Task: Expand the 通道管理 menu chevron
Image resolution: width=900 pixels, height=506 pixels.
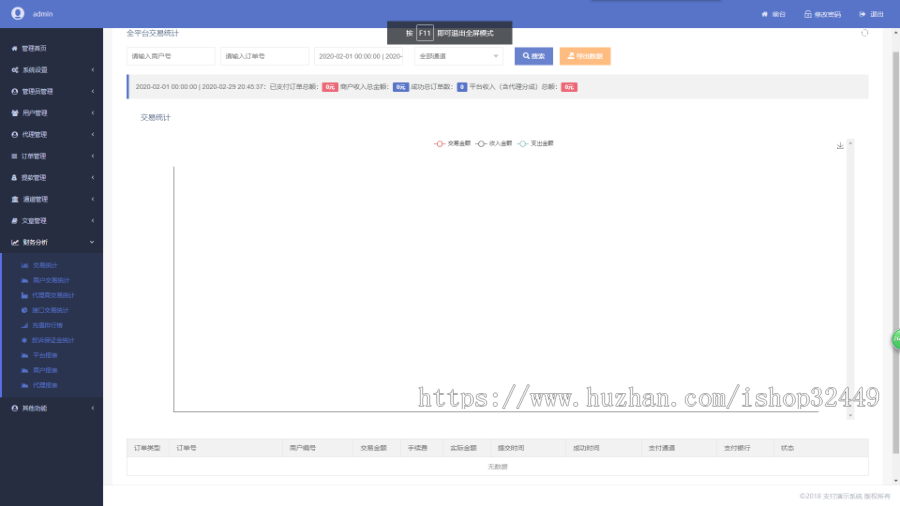Action: point(92,199)
